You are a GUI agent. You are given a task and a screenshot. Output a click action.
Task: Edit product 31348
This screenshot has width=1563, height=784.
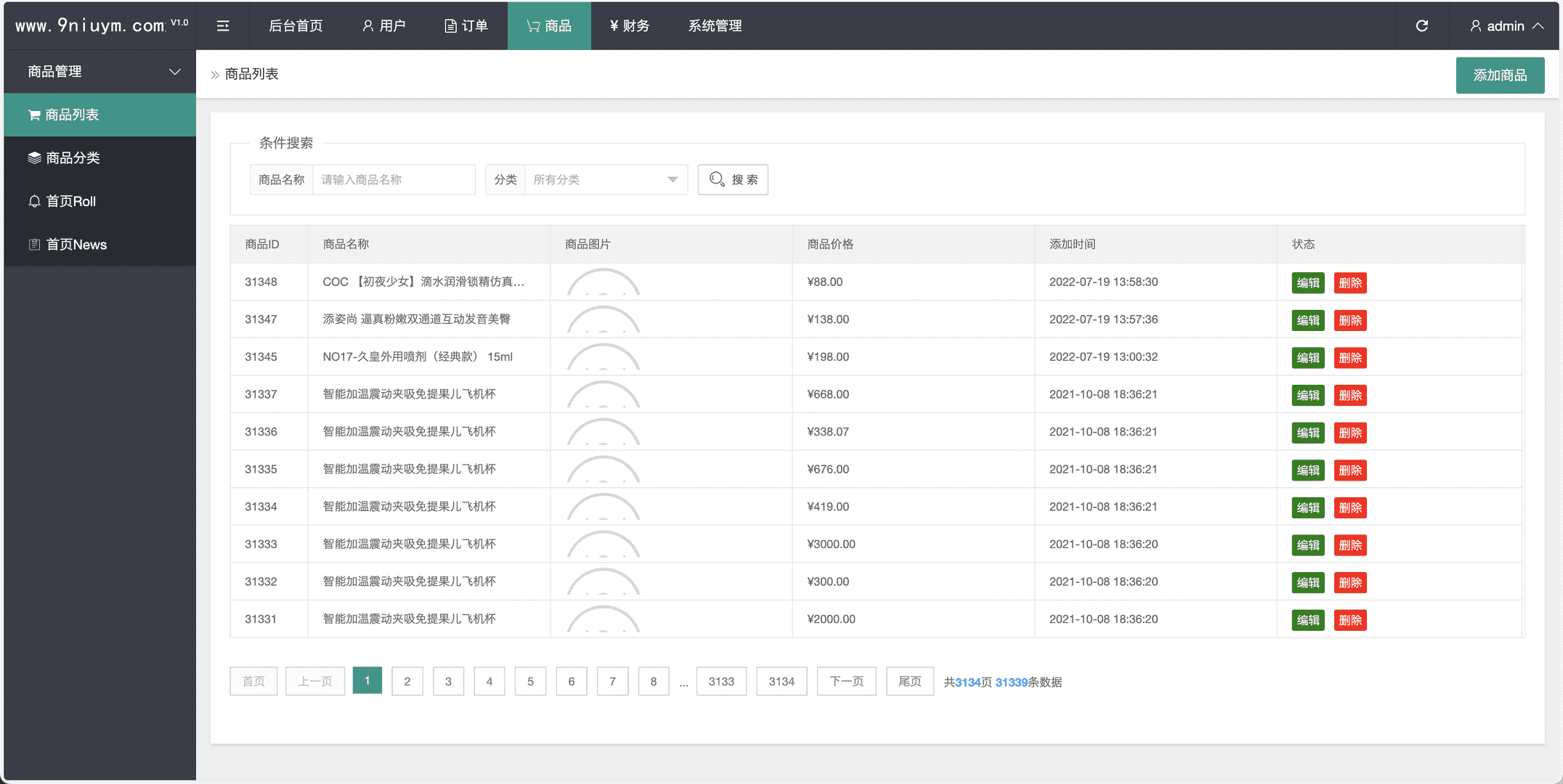1308,283
